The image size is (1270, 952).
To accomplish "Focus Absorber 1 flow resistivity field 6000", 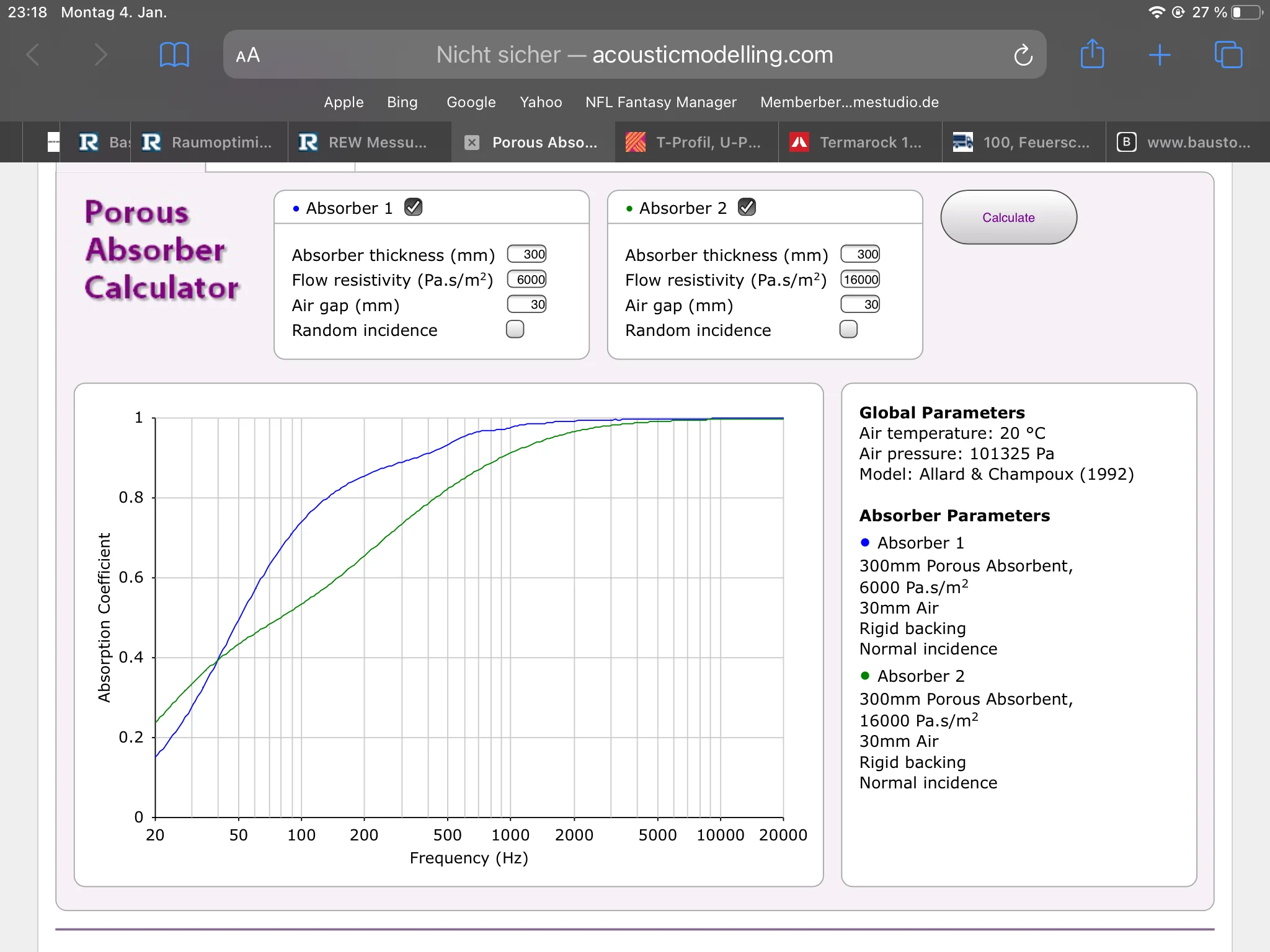I will tap(527, 280).
